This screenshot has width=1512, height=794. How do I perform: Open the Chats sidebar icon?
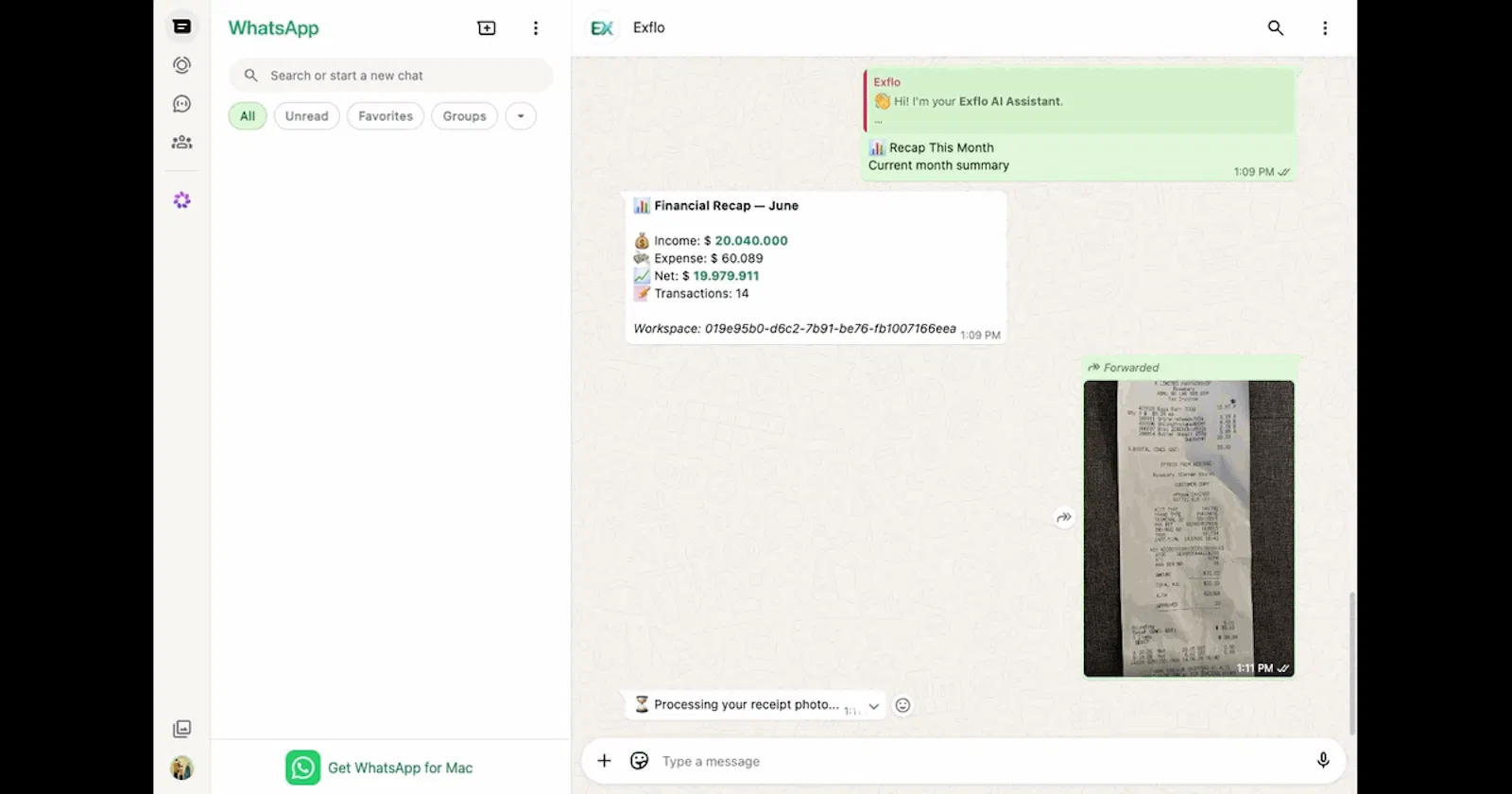coord(182,26)
